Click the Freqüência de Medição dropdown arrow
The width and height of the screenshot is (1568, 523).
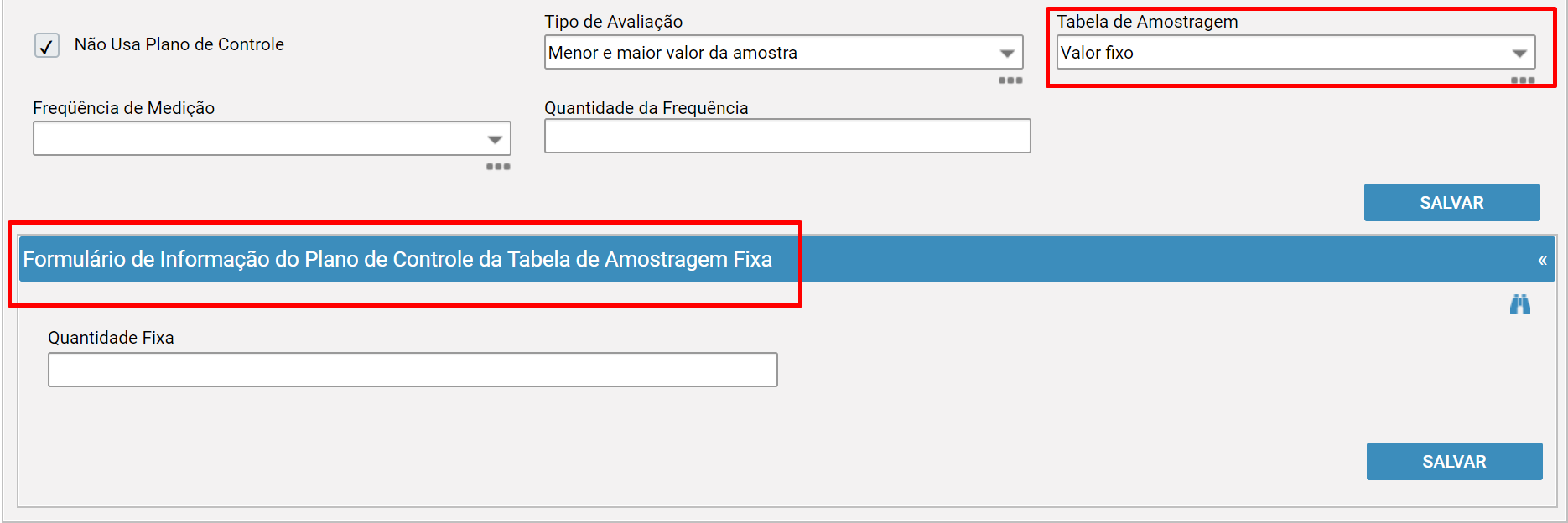495,137
